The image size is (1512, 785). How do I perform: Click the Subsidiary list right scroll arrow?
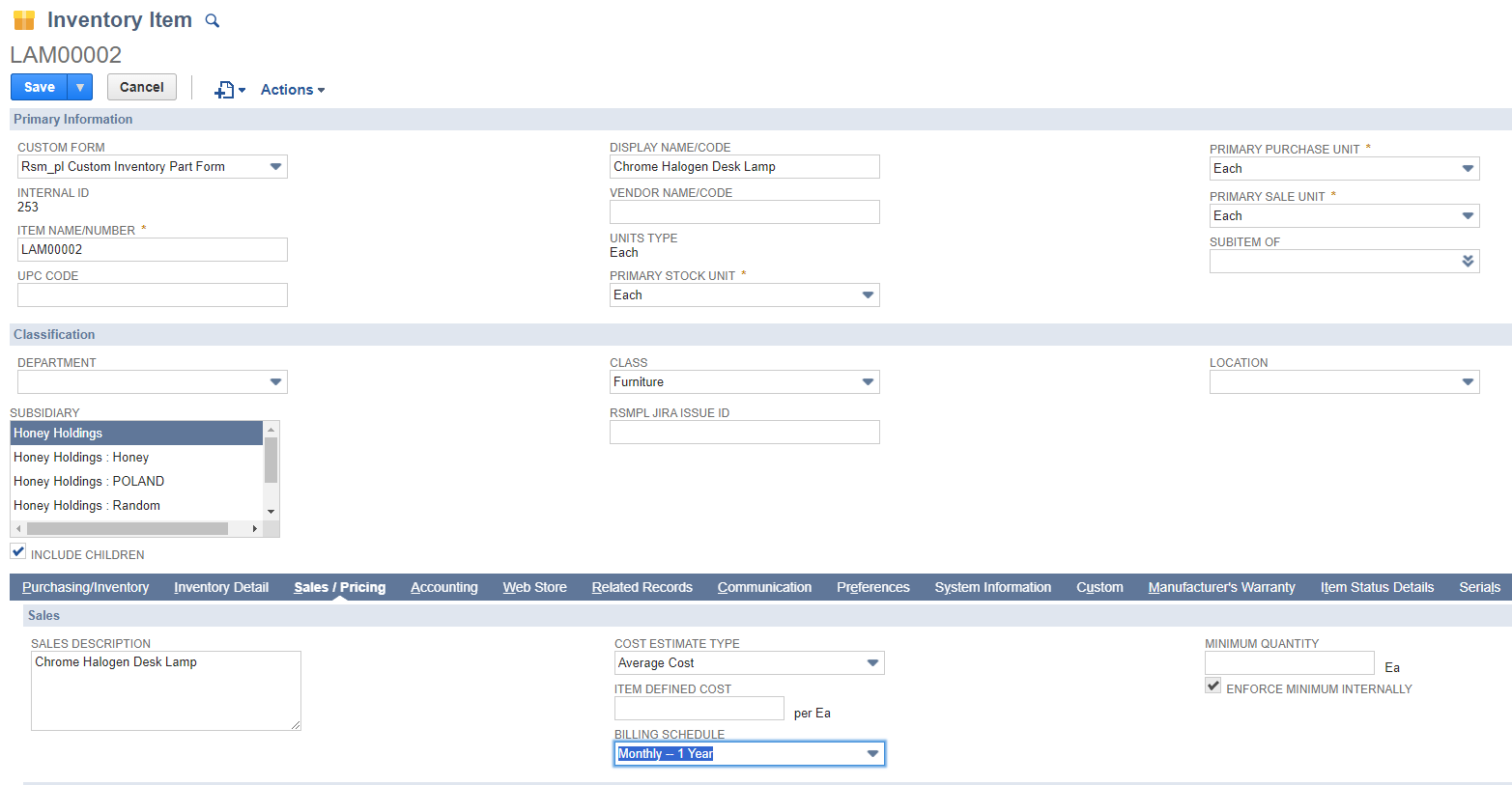coord(255,528)
